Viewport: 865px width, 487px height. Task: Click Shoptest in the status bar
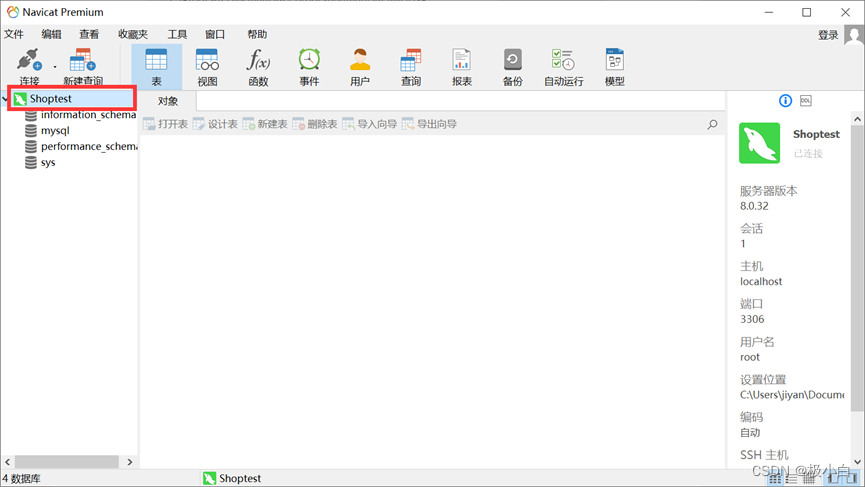click(232, 478)
